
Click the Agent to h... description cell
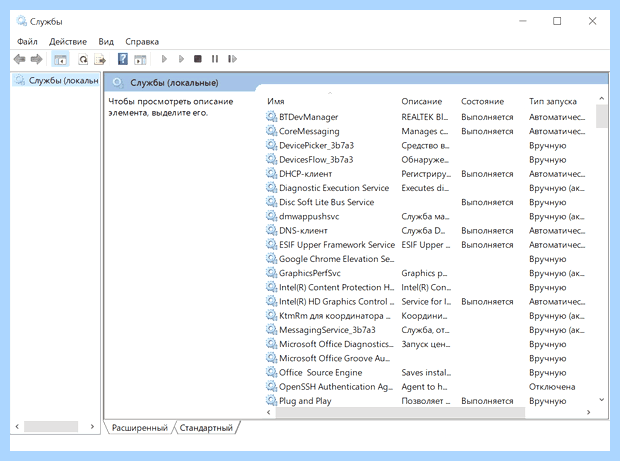pos(424,387)
